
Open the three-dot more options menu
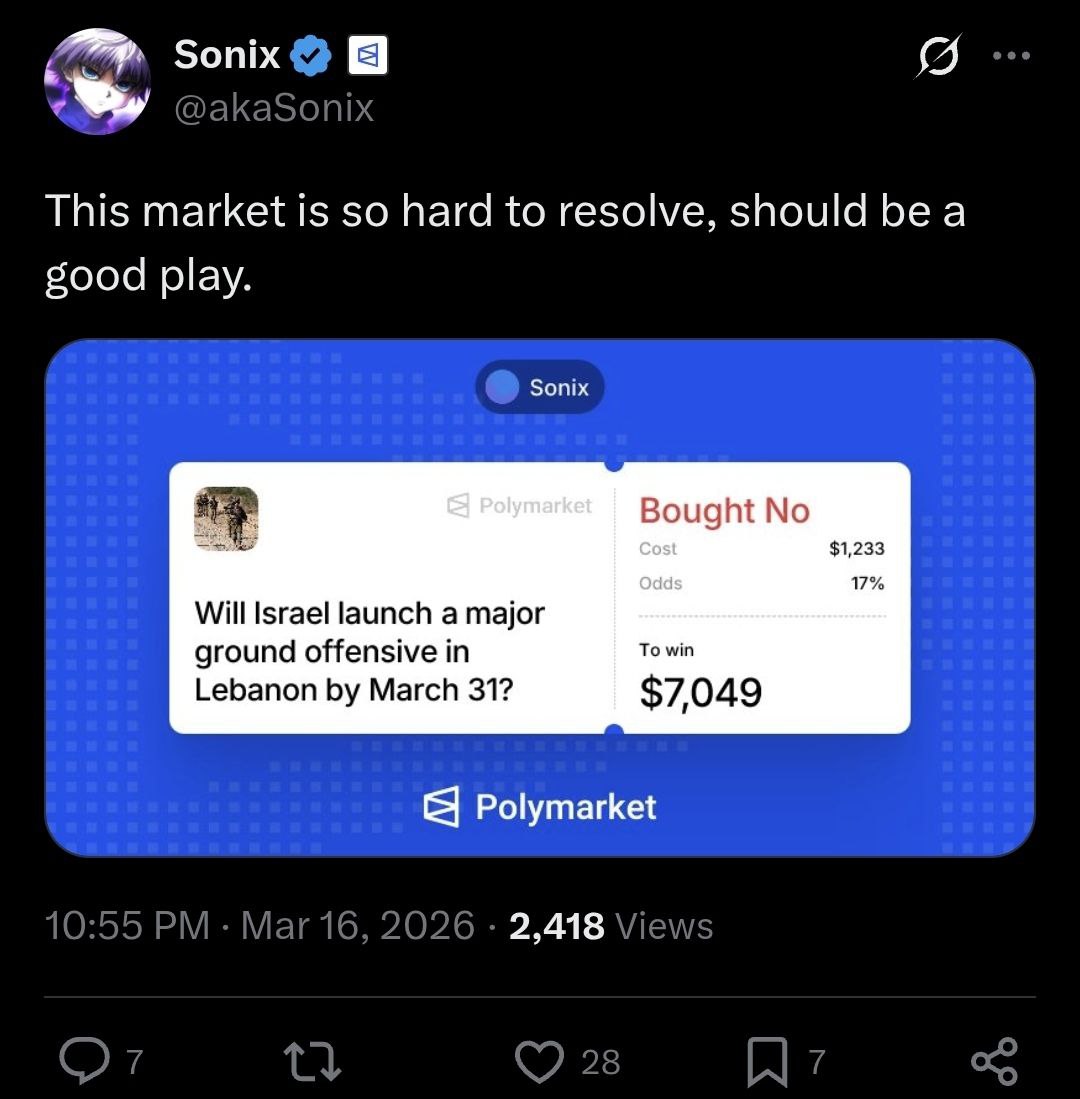[1011, 55]
